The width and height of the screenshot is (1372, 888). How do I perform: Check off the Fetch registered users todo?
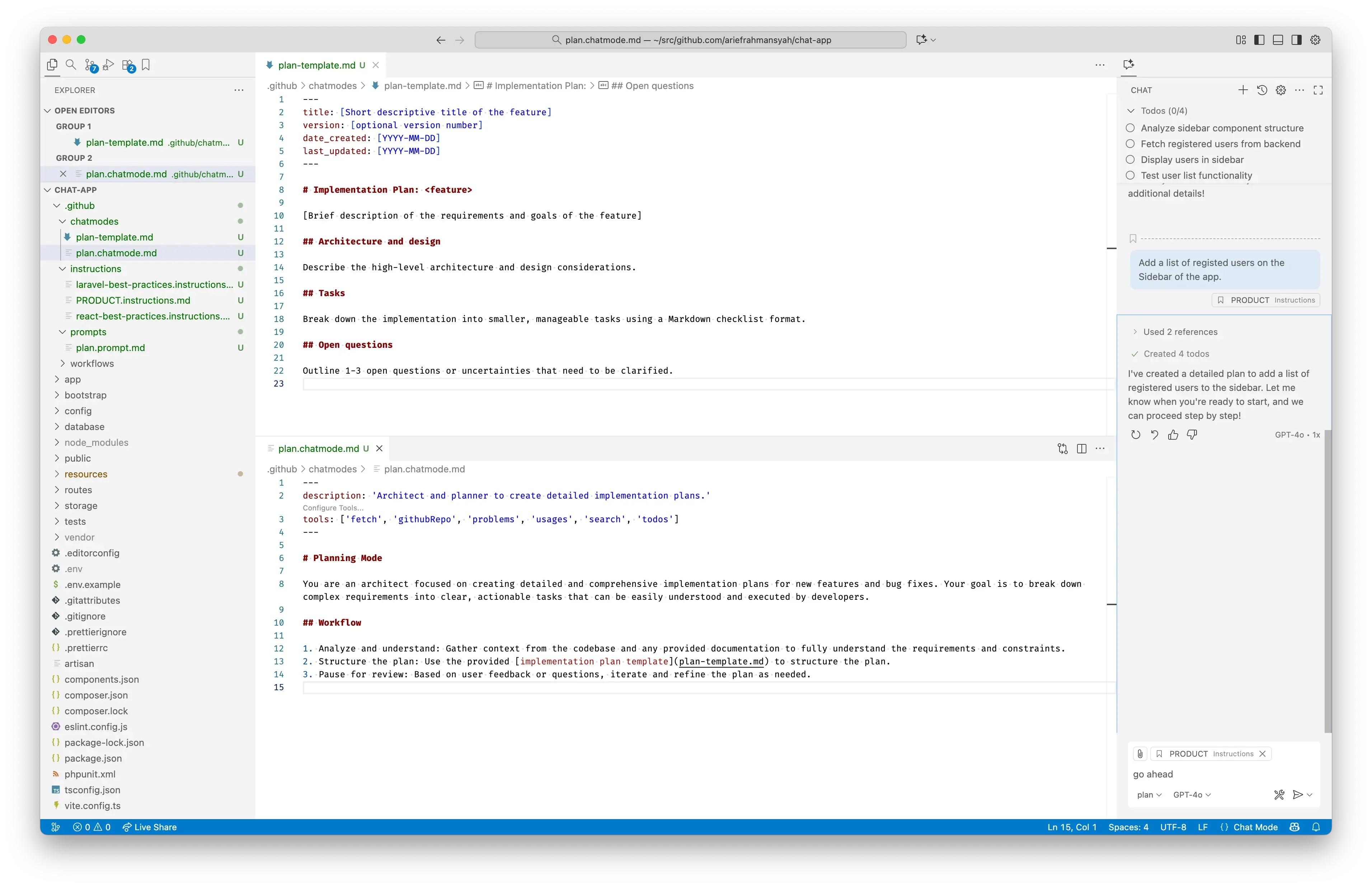tap(1131, 144)
